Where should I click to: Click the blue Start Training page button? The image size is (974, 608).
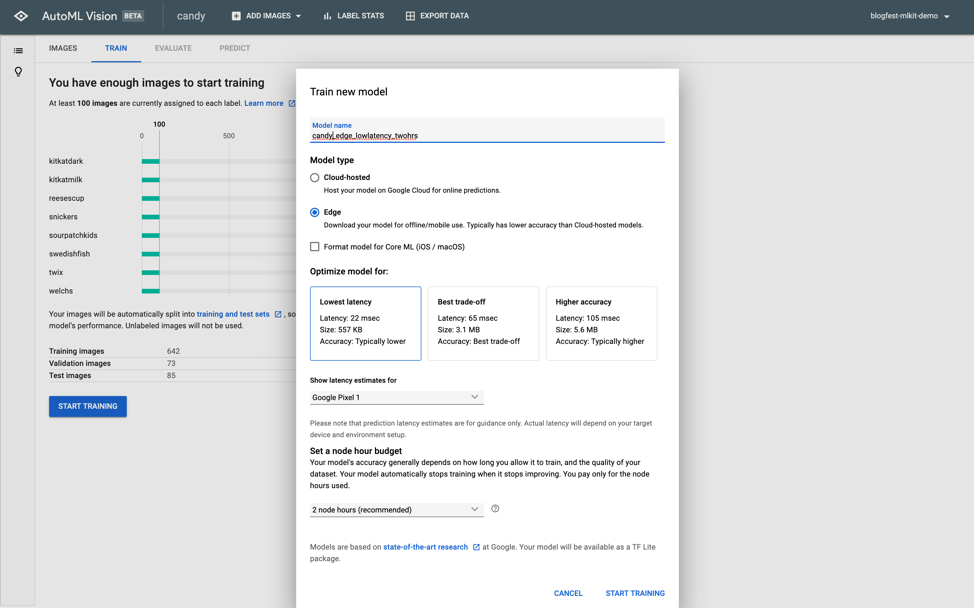[88, 406]
